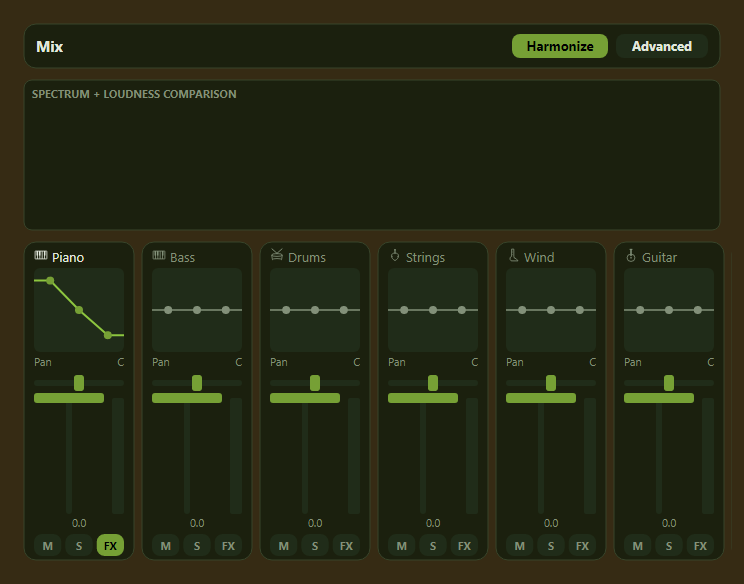Click the Drums volume fader handle

[x=305, y=398]
